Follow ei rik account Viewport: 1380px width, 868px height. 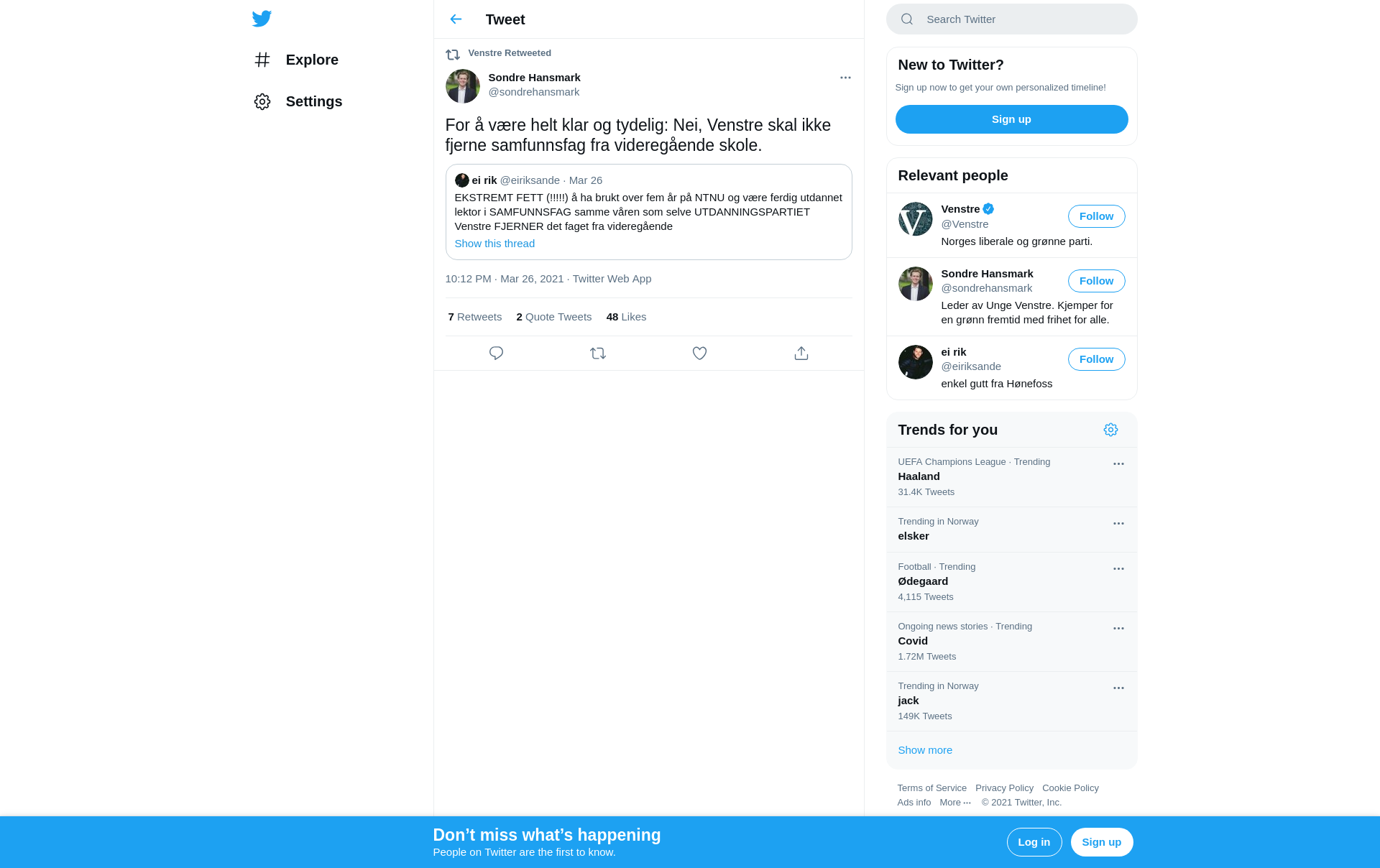tap(1096, 359)
